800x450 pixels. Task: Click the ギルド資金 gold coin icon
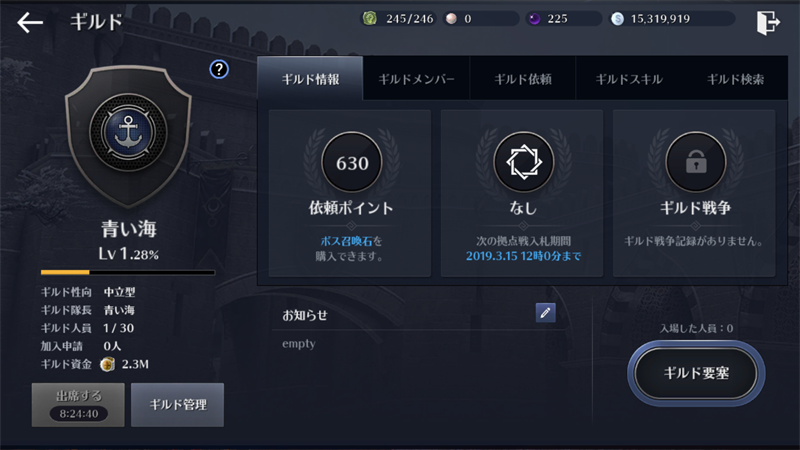[x=107, y=364]
